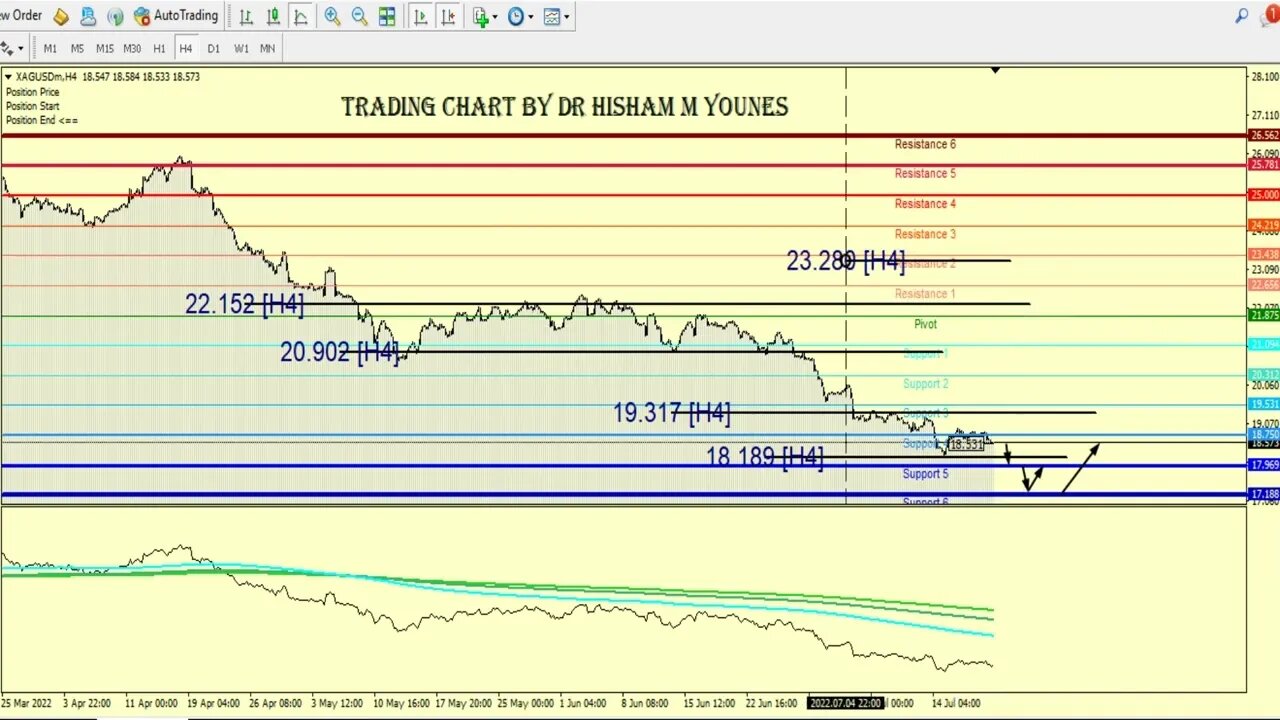Select the Support 2 label
The height and width of the screenshot is (720, 1280).
click(x=925, y=384)
